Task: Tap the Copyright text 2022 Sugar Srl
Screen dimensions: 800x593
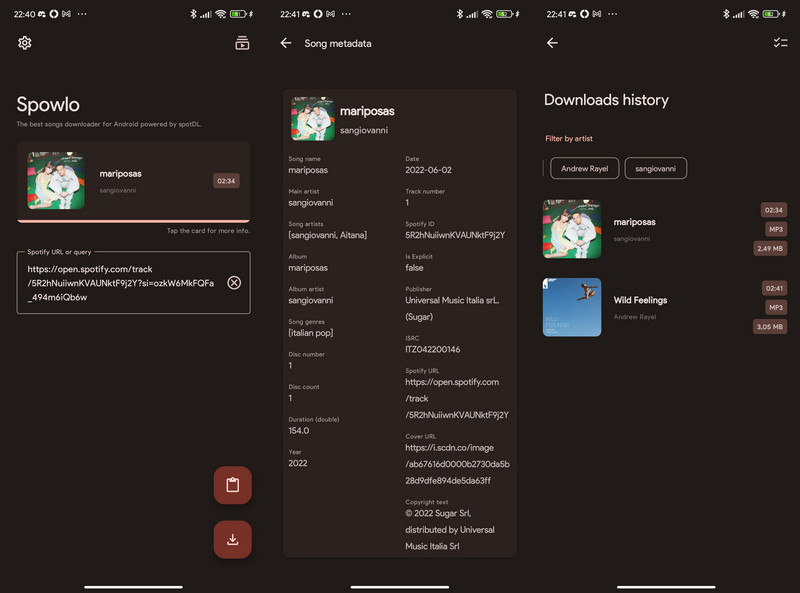Action: point(450,530)
